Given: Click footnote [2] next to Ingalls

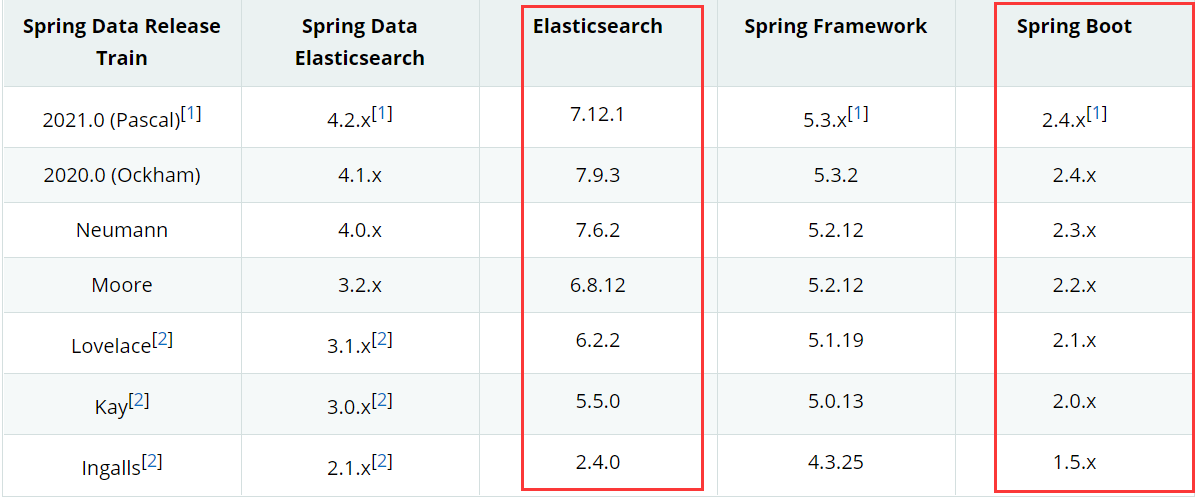Looking at the screenshot, I should (x=152, y=462).
